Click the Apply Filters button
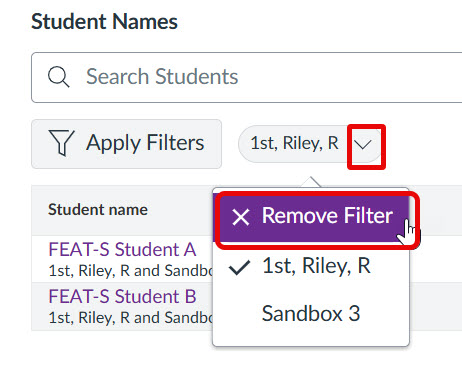Viewport: 462px width, 379px height. click(x=126, y=144)
